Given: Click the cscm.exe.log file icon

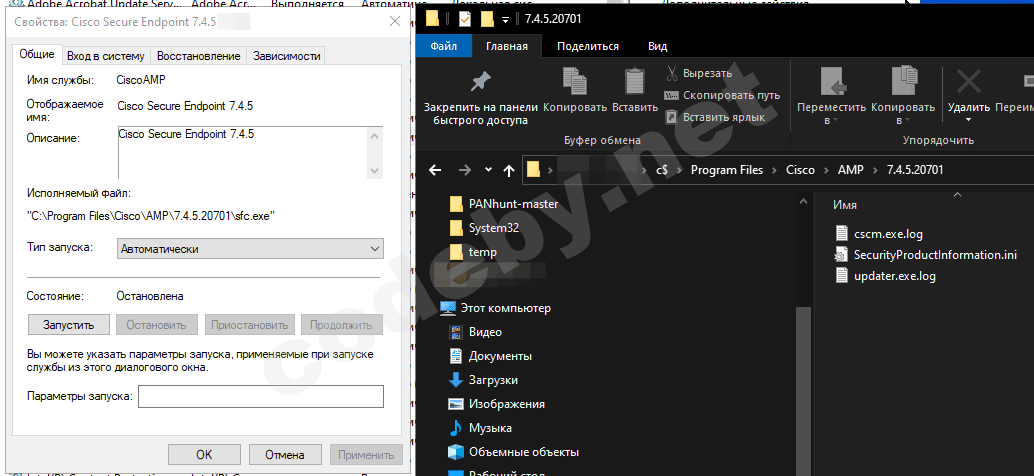Looking at the screenshot, I should [841, 233].
